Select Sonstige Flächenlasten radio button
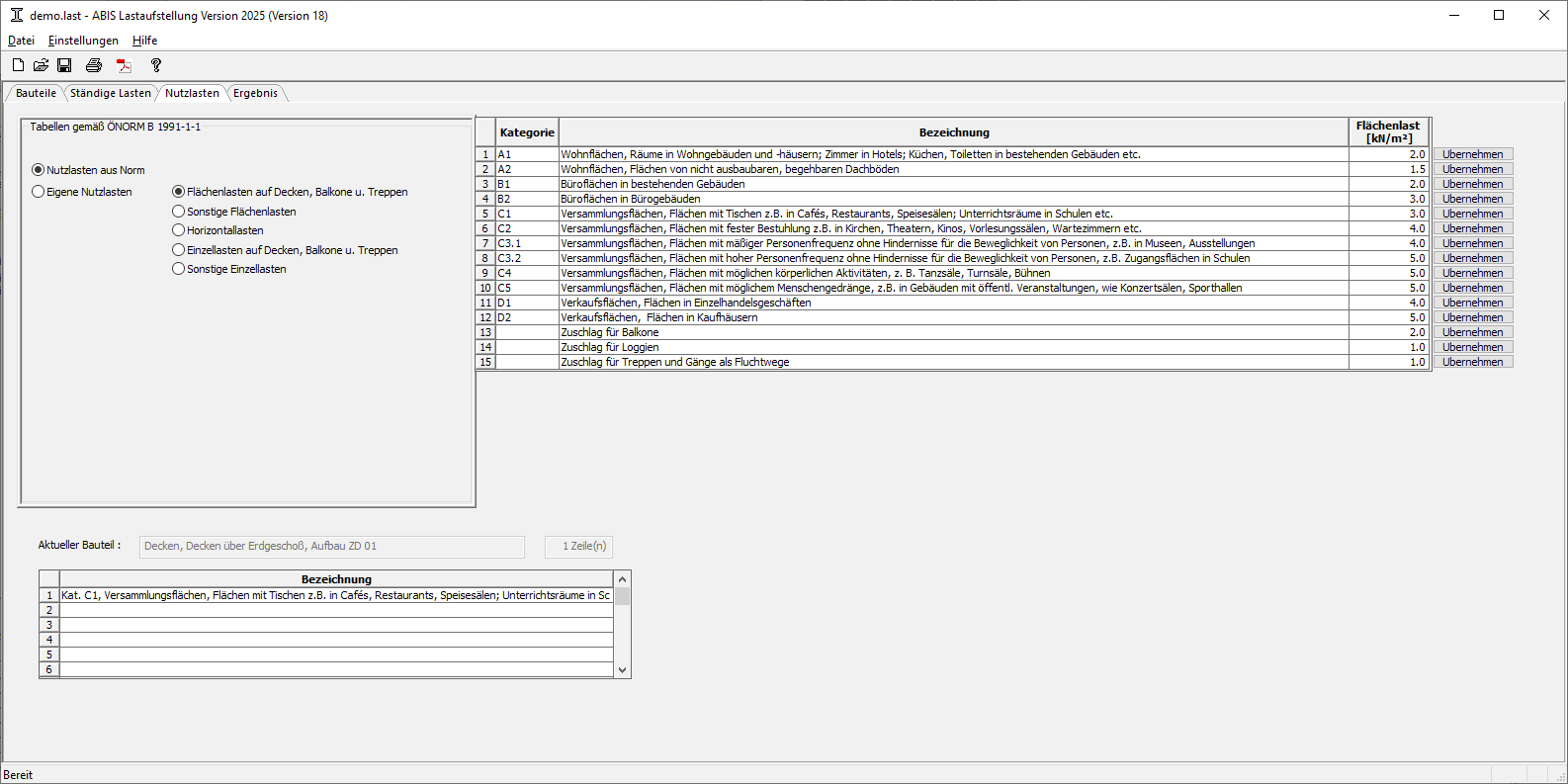1568x784 pixels. tap(179, 212)
